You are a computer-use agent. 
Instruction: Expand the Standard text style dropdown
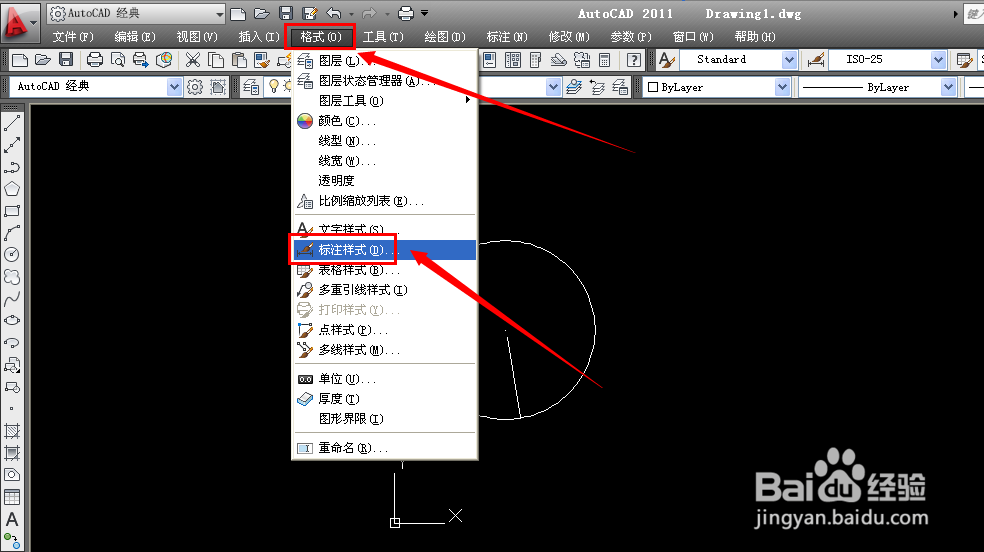789,60
